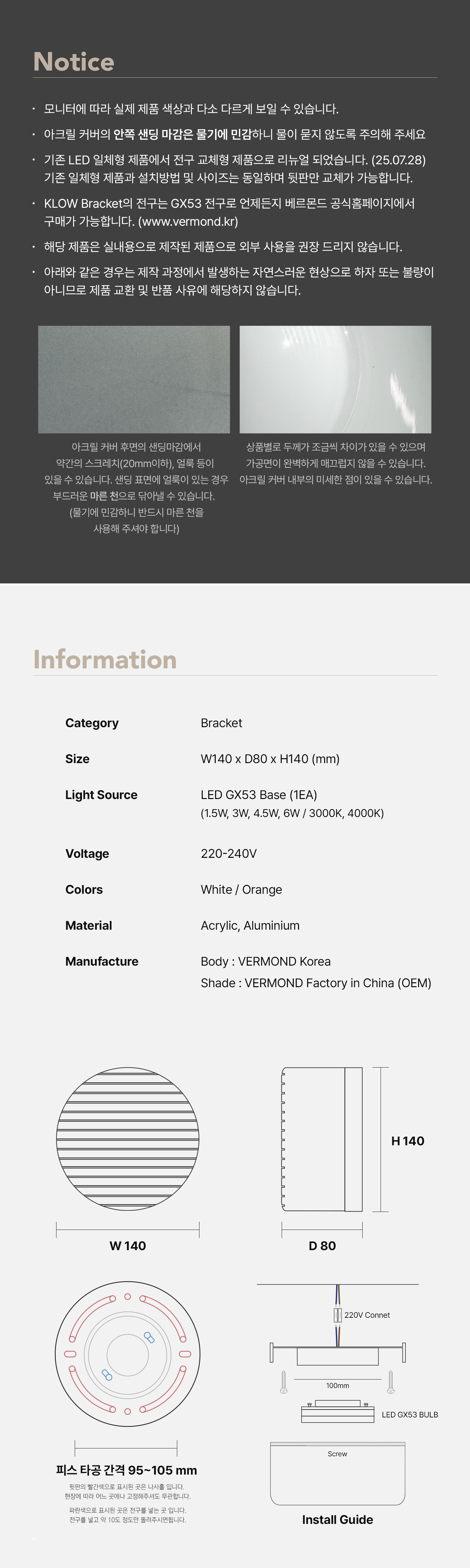Click the side view profile diagram
The height and width of the screenshot is (1568, 470).
(321, 1139)
